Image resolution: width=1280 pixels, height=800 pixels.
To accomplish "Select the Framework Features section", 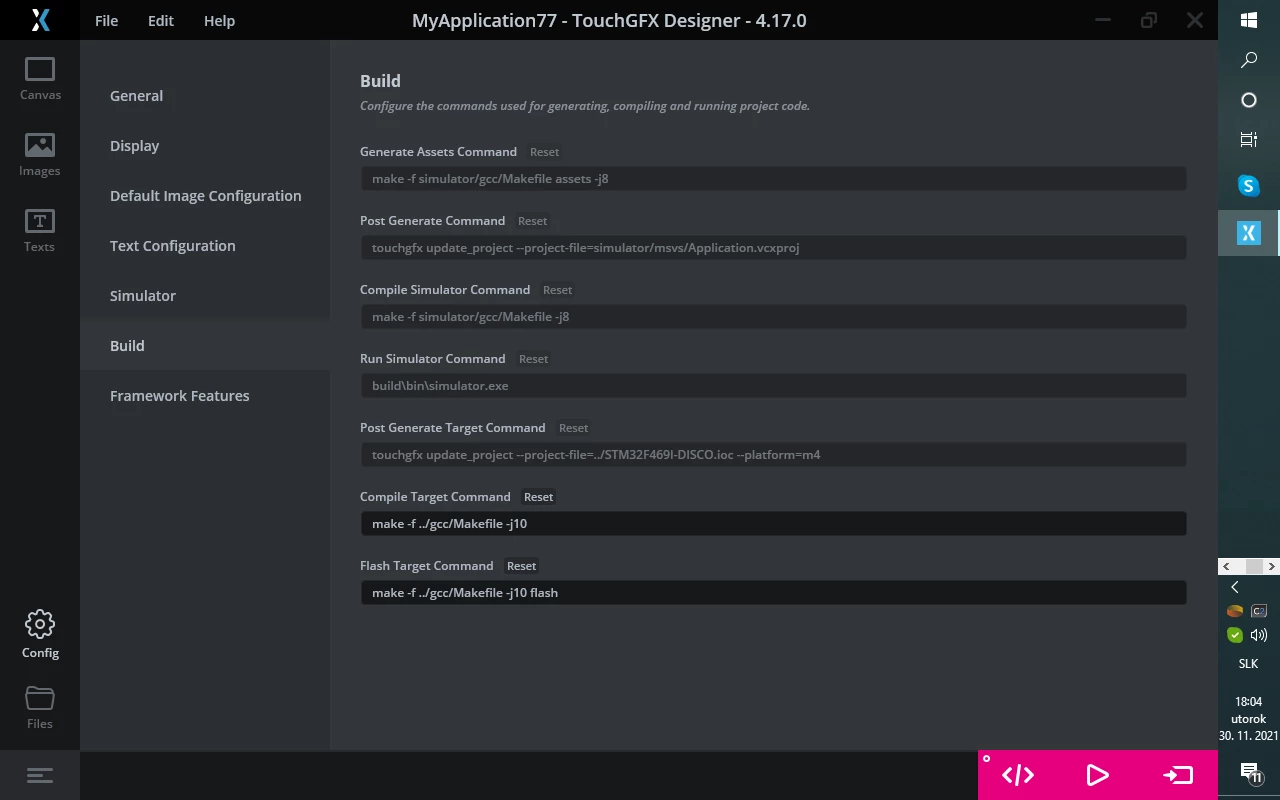I will coord(205,396).
